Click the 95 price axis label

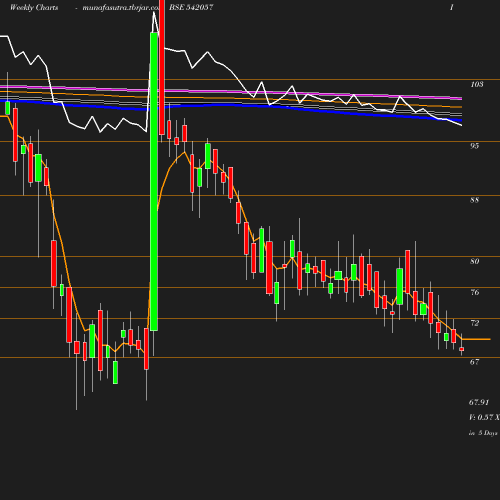[x=475, y=146]
